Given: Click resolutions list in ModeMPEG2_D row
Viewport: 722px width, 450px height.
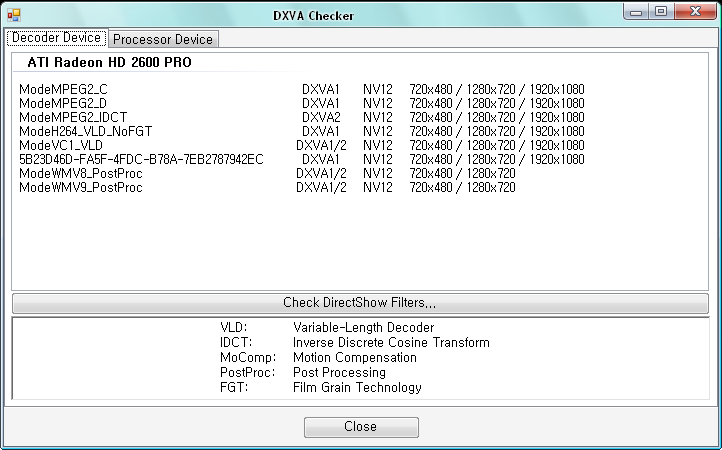Looking at the screenshot, I should [x=497, y=103].
